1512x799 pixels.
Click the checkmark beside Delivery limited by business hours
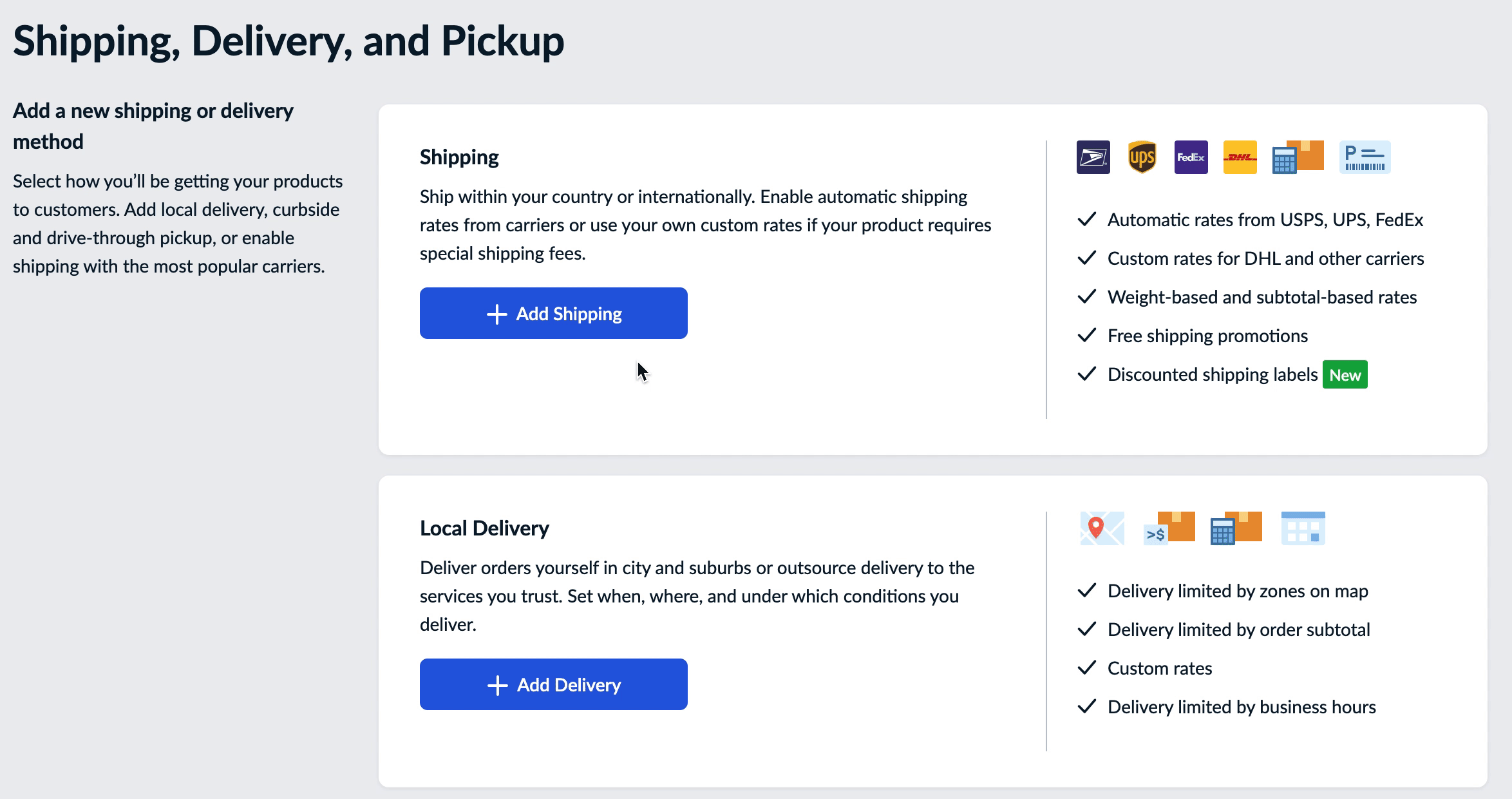1086,707
